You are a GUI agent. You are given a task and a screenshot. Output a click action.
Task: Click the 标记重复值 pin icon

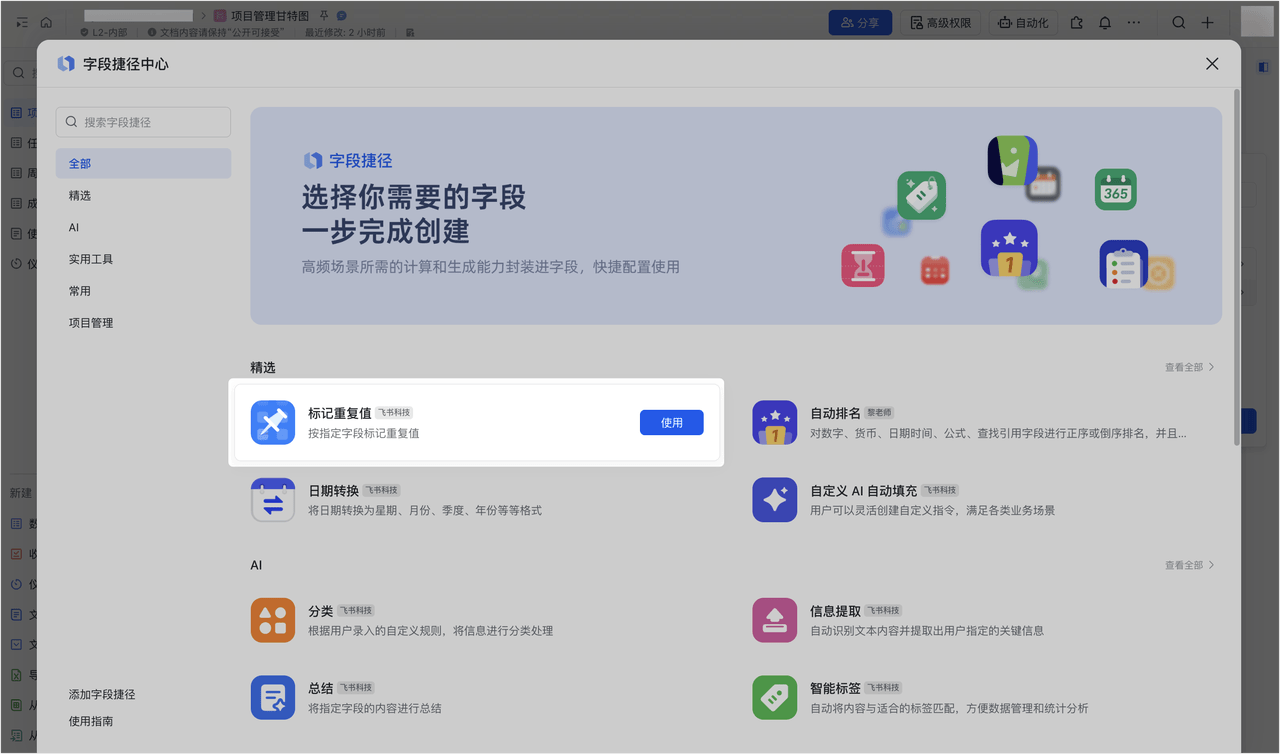tap(273, 422)
